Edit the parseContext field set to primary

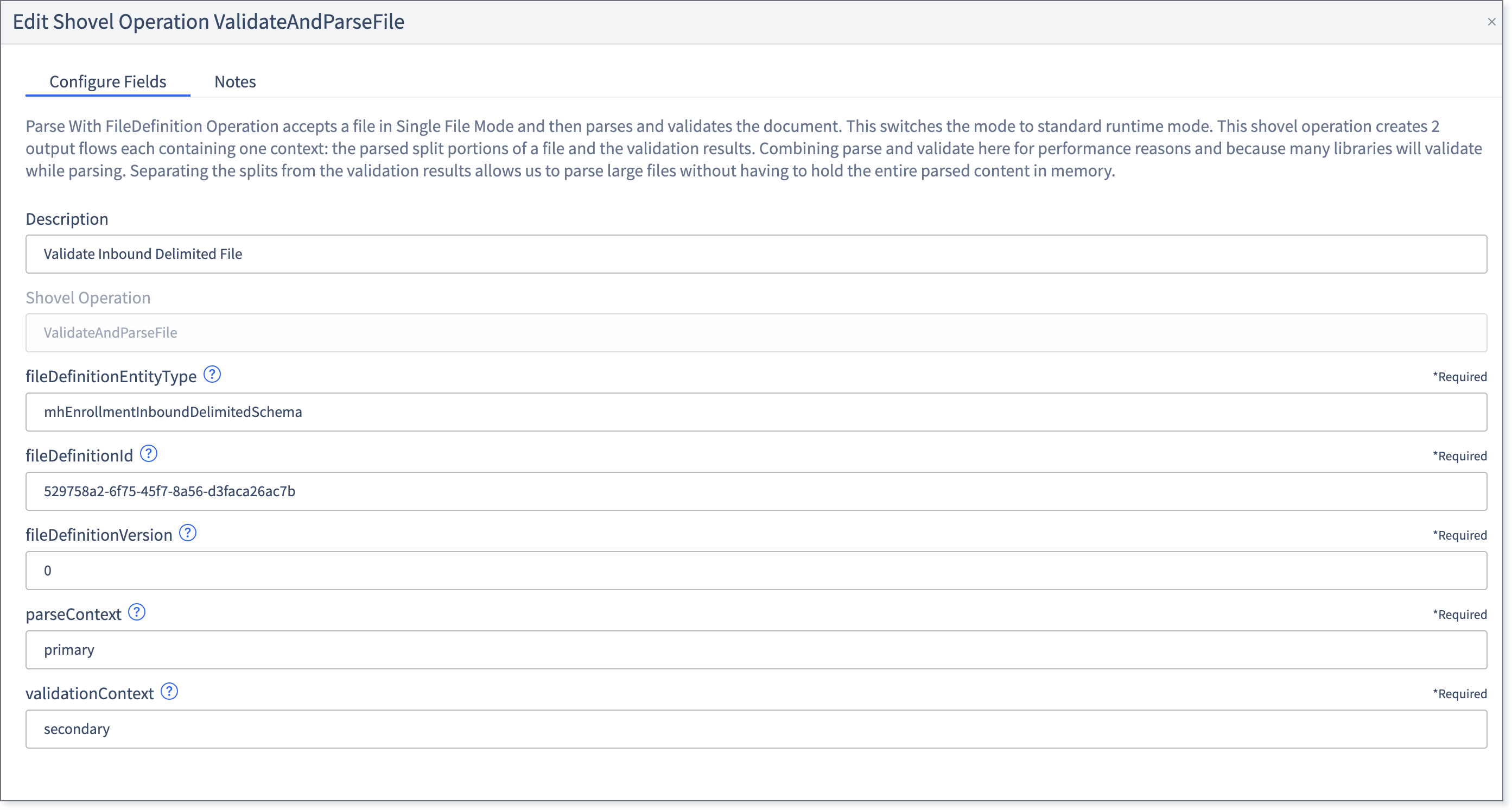[756, 650]
